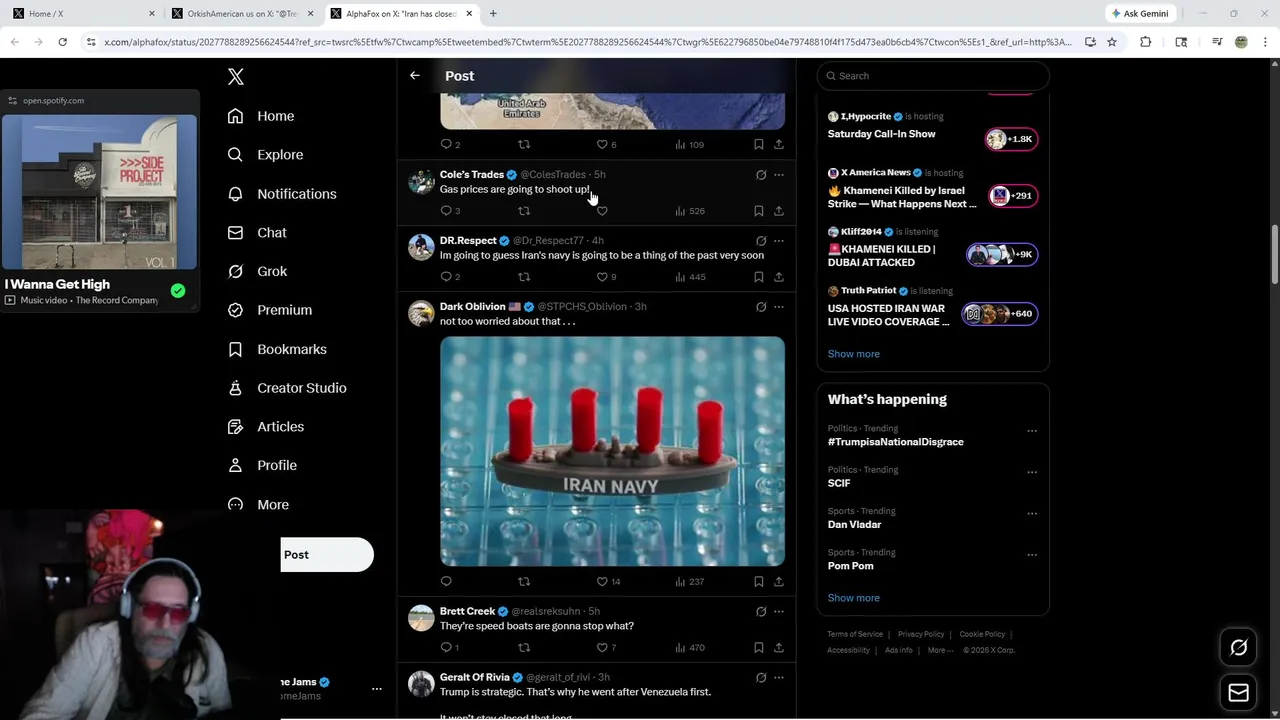Like Cole's Trades post
1280x720 pixels.
(602, 211)
